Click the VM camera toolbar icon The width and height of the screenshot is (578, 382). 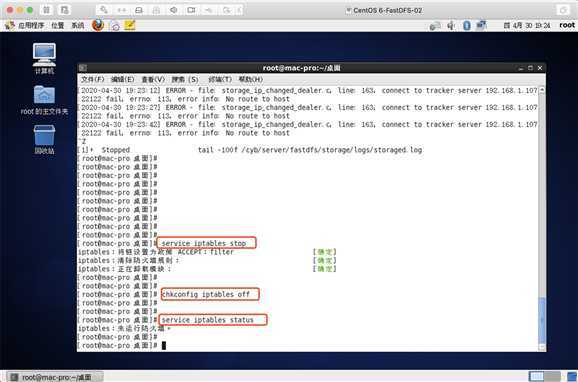pyautogui.click(x=191, y=10)
